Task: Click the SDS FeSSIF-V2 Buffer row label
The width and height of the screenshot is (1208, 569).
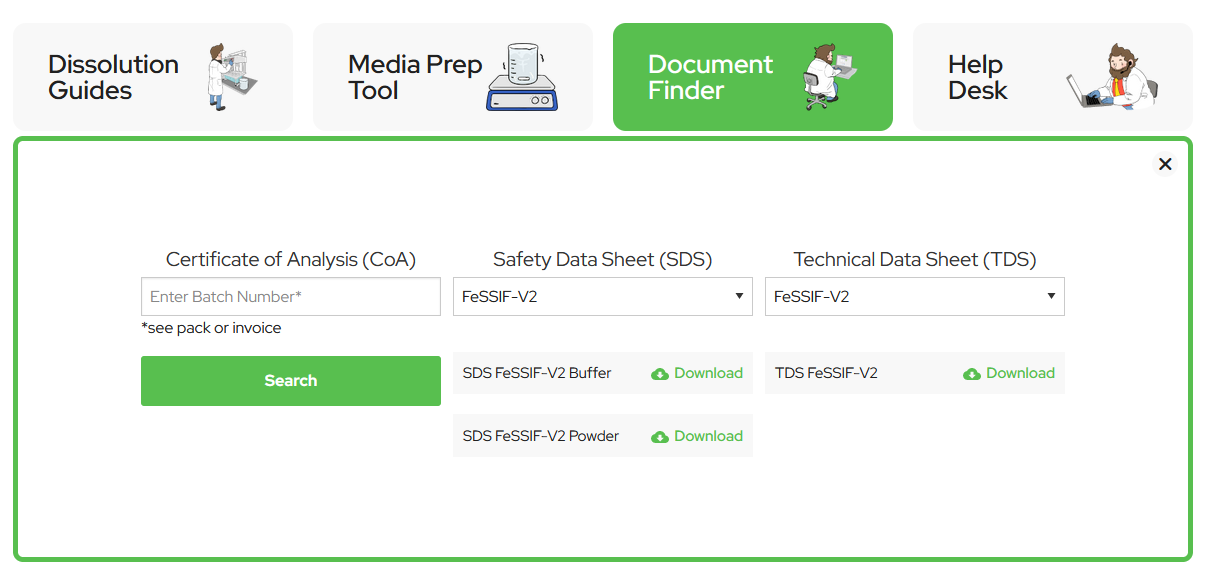Action: pos(537,373)
